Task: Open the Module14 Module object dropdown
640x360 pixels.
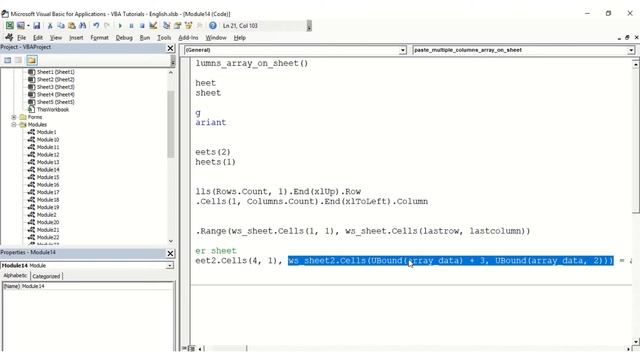Action: [170, 266]
